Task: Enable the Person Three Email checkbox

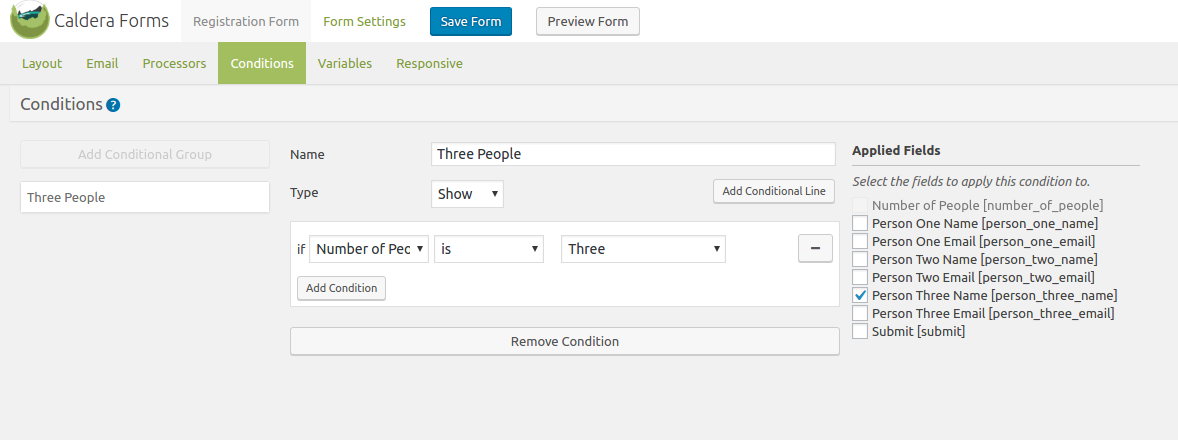Action: pyautogui.click(x=860, y=313)
